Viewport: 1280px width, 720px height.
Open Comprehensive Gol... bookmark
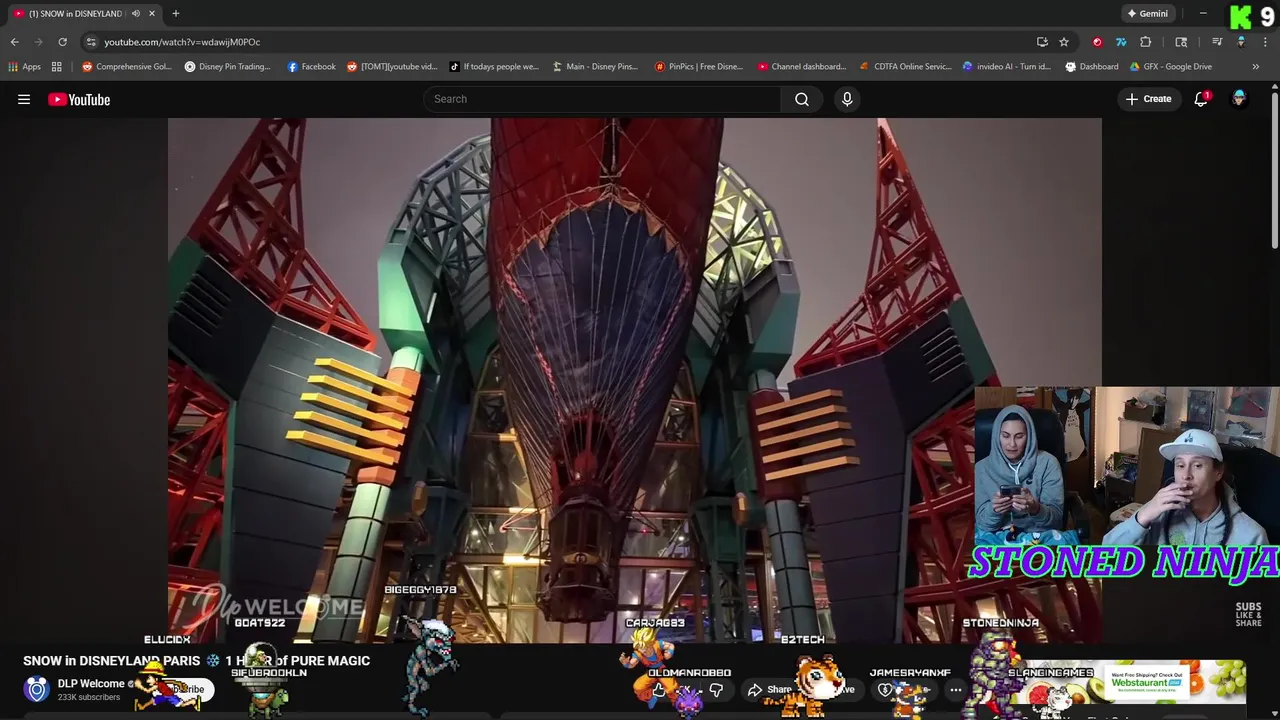click(x=127, y=67)
